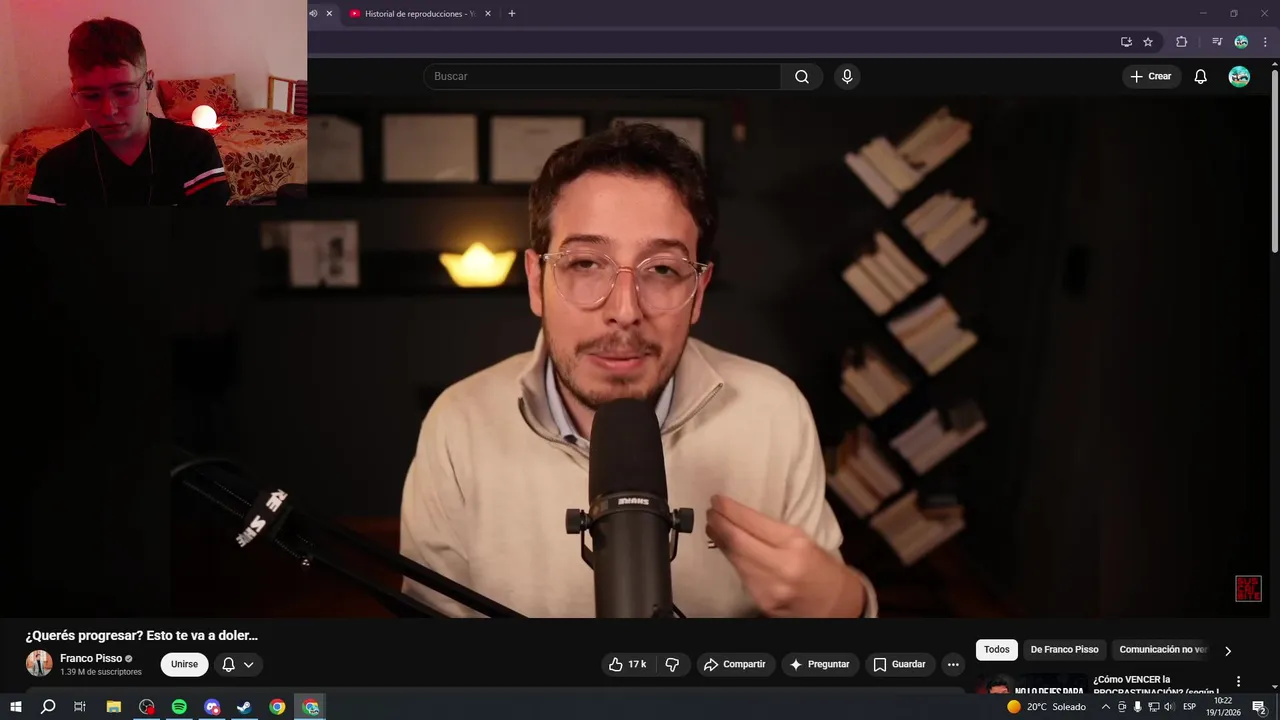Open options for ¿Cómo VENCER la procrastinación video

click(1238, 681)
